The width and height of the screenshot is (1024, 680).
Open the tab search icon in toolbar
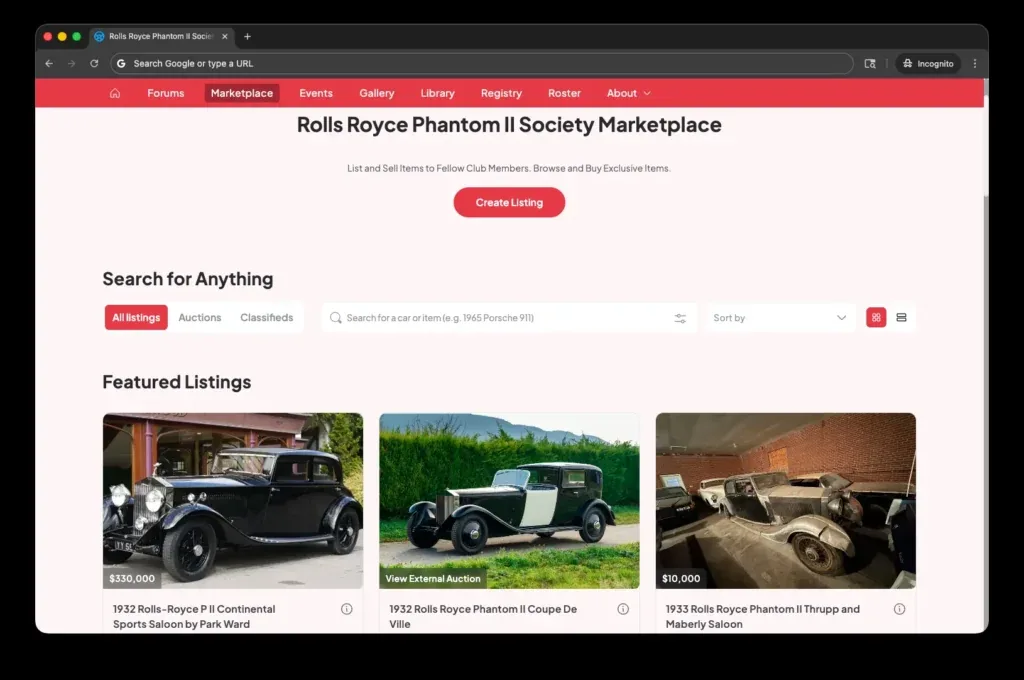click(870, 63)
